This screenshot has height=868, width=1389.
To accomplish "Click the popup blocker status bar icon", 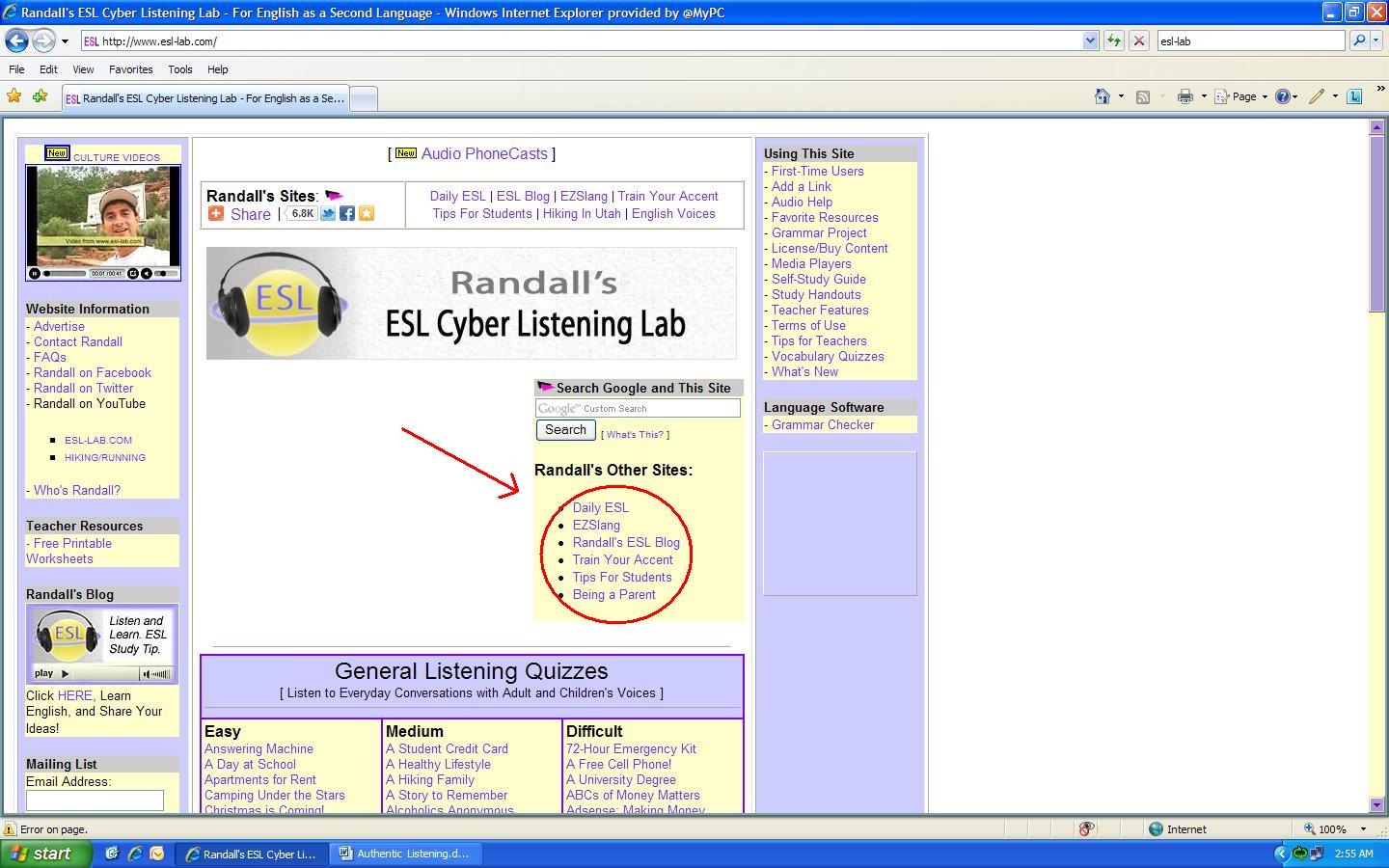I will click(1086, 828).
